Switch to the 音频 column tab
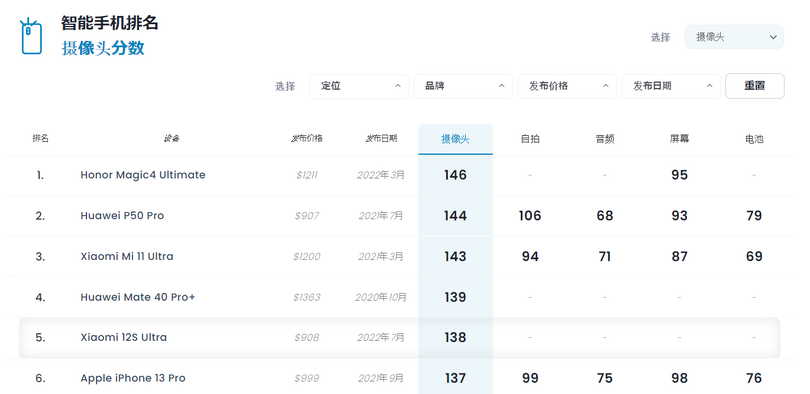The height and width of the screenshot is (394, 810). 605,139
